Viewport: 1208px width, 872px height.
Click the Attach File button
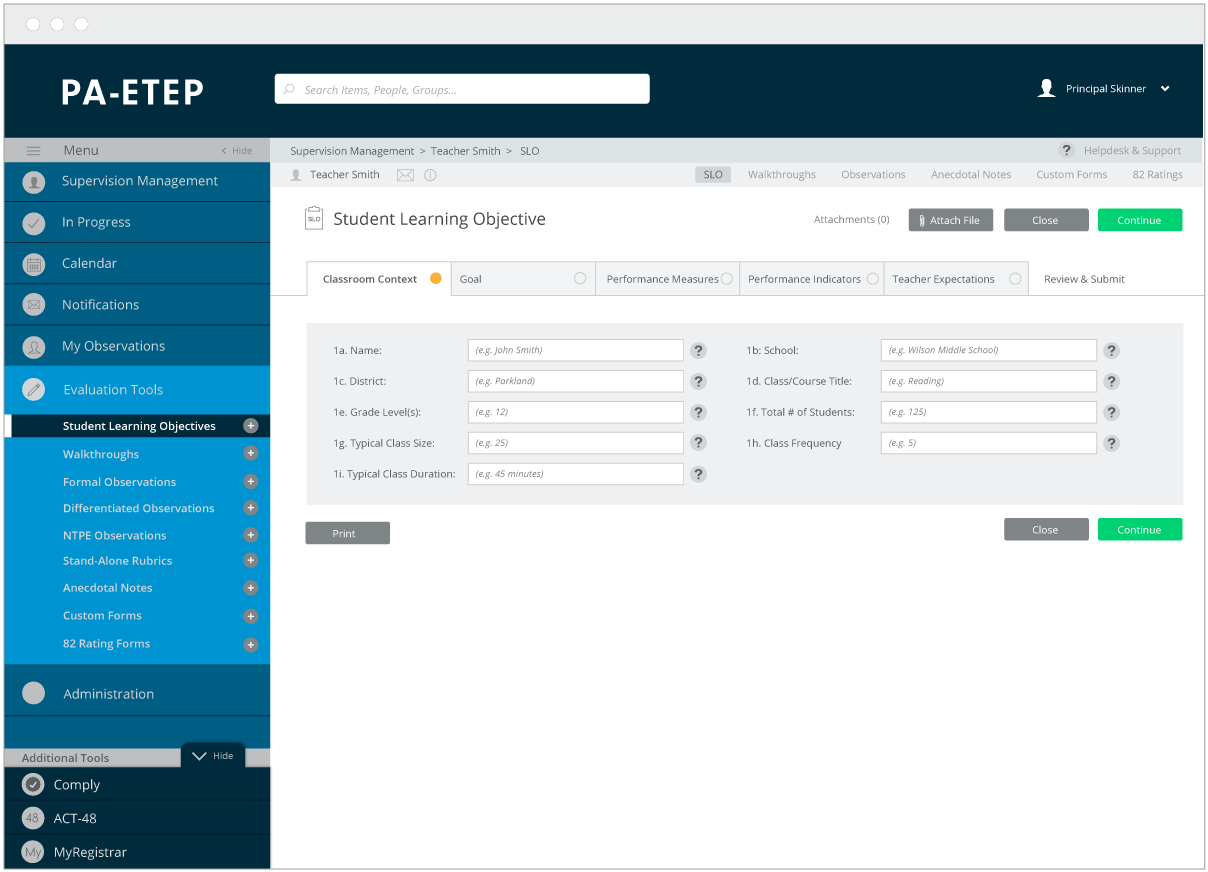(x=951, y=220)
